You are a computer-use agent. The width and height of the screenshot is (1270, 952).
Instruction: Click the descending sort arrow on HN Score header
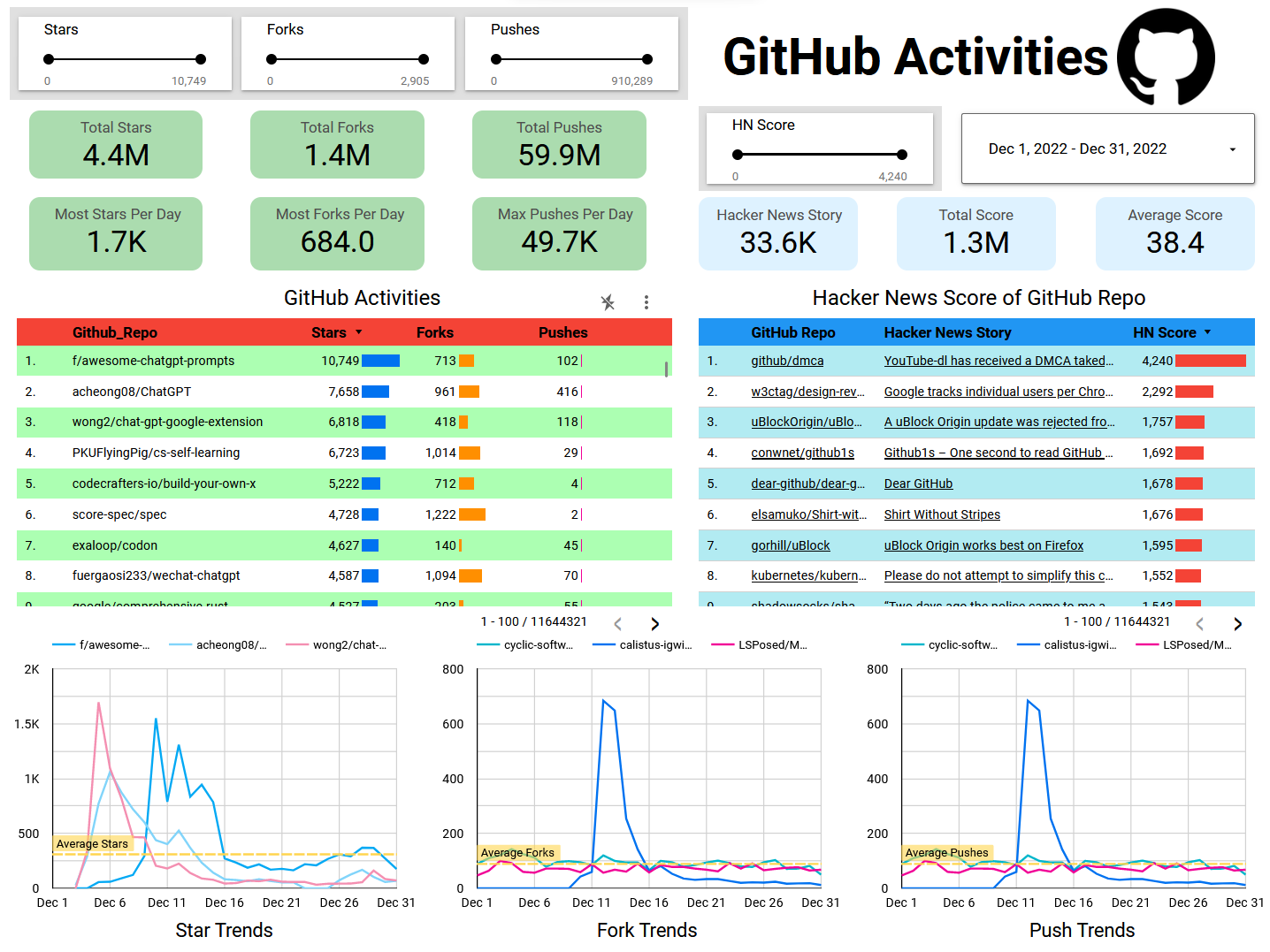tap(1205, 332)
